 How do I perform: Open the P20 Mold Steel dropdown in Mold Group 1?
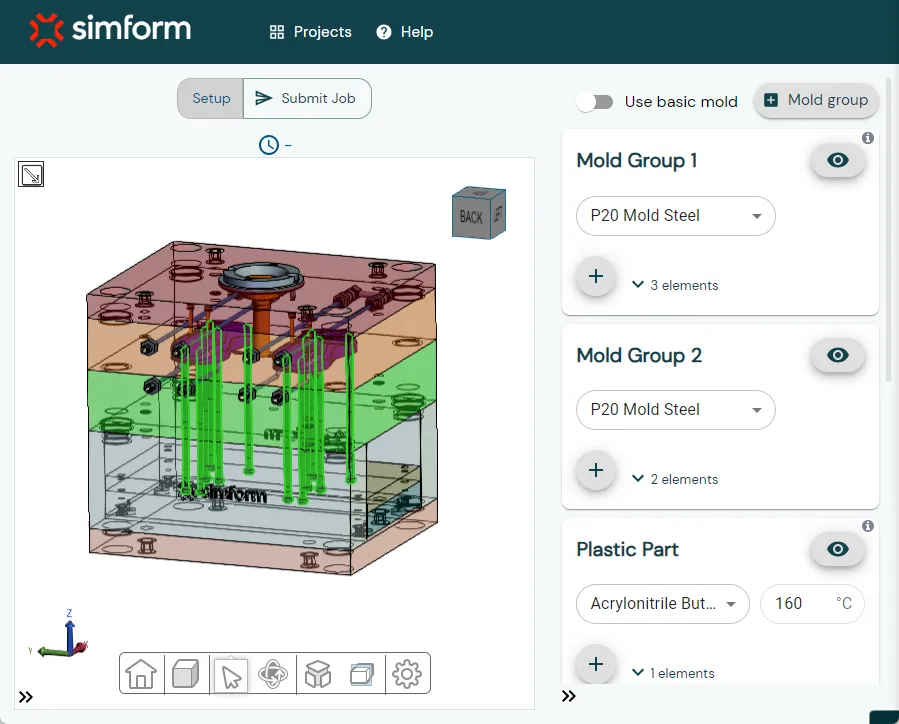coord(675,216)
